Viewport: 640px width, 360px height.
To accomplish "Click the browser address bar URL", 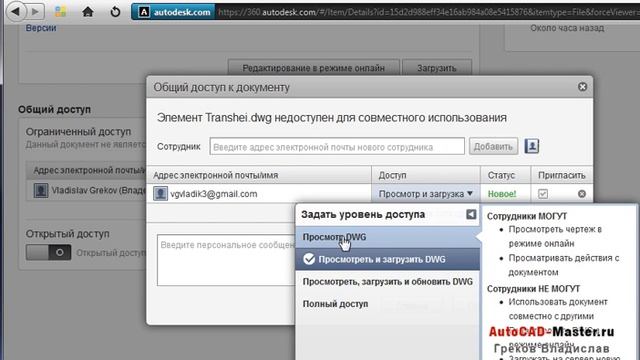I will tap(427, 12).
